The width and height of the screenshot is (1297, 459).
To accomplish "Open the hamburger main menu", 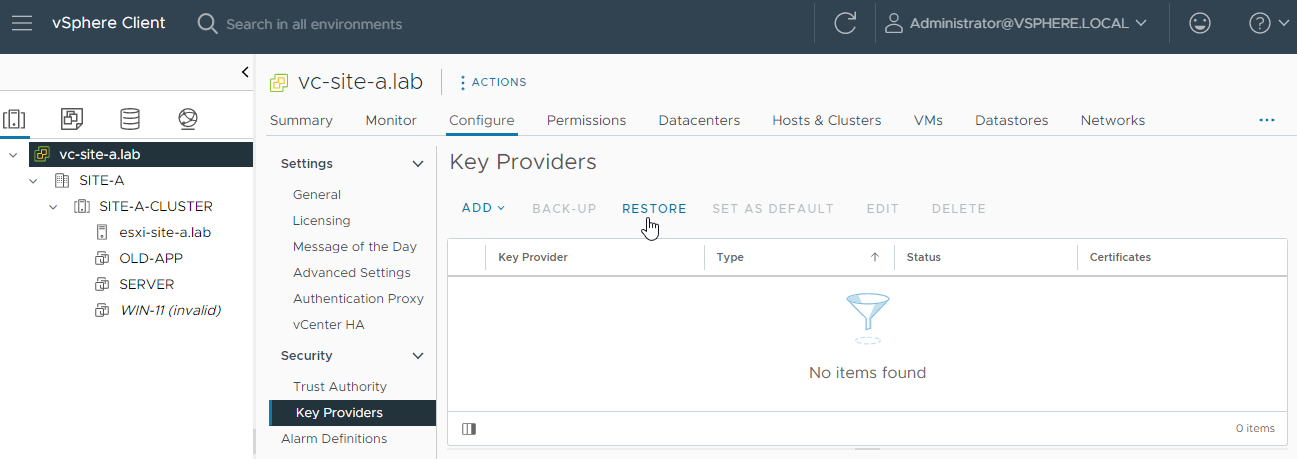I will coord(22,23).
